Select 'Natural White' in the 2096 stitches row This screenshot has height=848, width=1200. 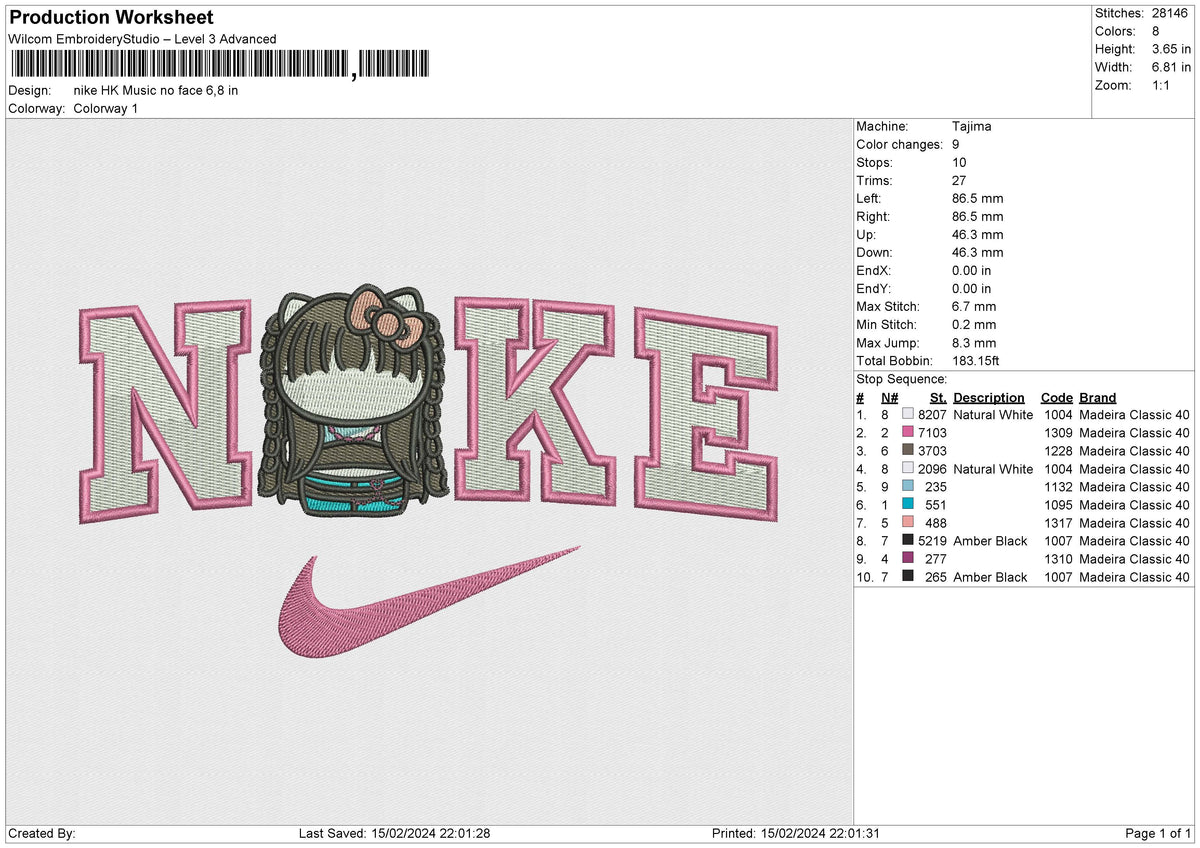point(993,469)
